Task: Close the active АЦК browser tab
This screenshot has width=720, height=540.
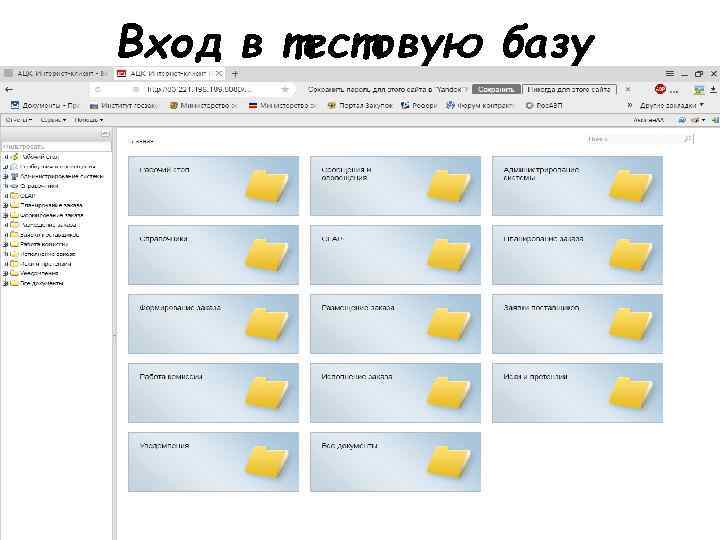Action: [x=219, y=73]
